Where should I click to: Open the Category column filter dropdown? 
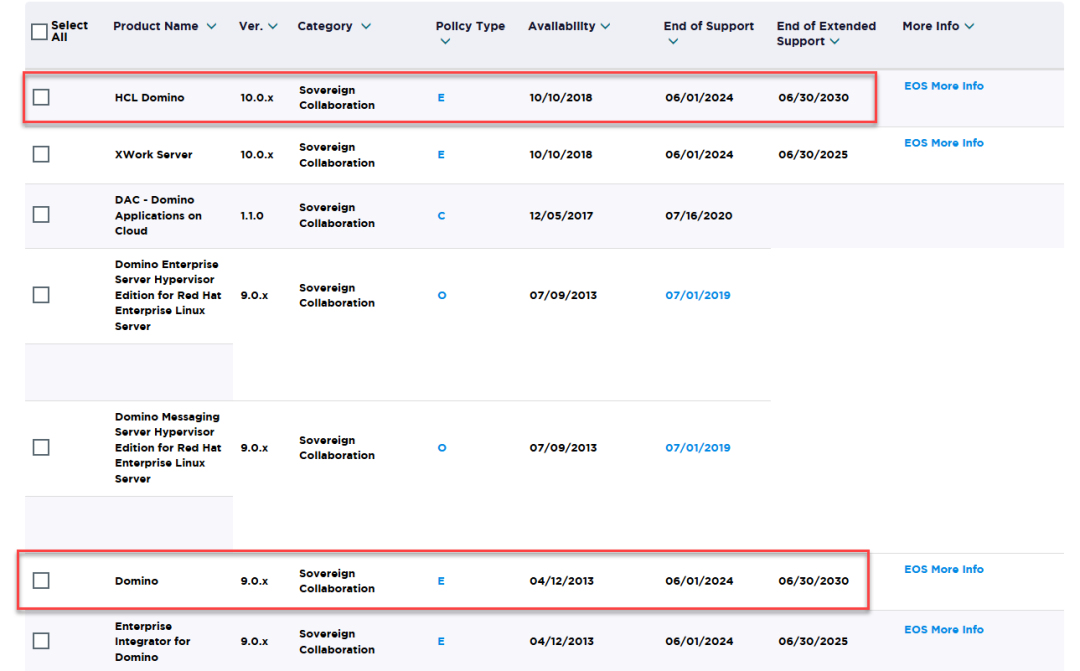(x=366, y=26)
